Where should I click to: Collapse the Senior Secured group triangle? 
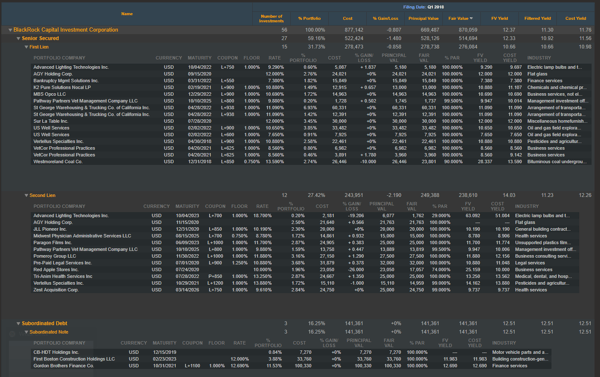click(x=18, y=38)
